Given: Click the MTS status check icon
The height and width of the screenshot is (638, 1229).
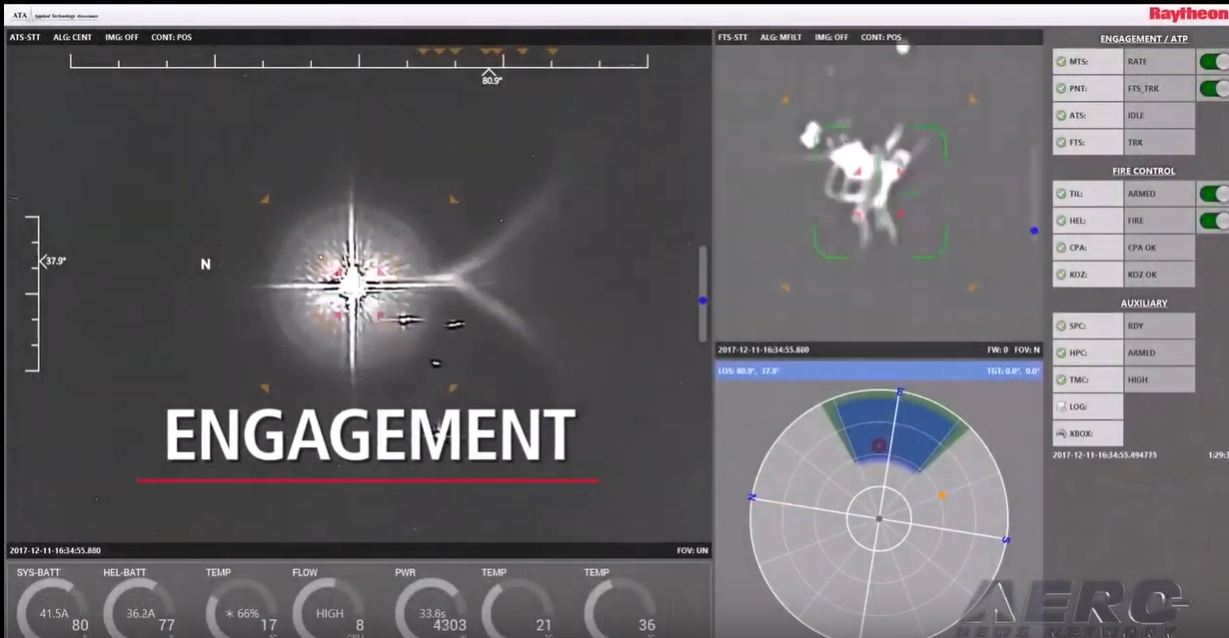Looking at the screenshot, I should 1062,62.
